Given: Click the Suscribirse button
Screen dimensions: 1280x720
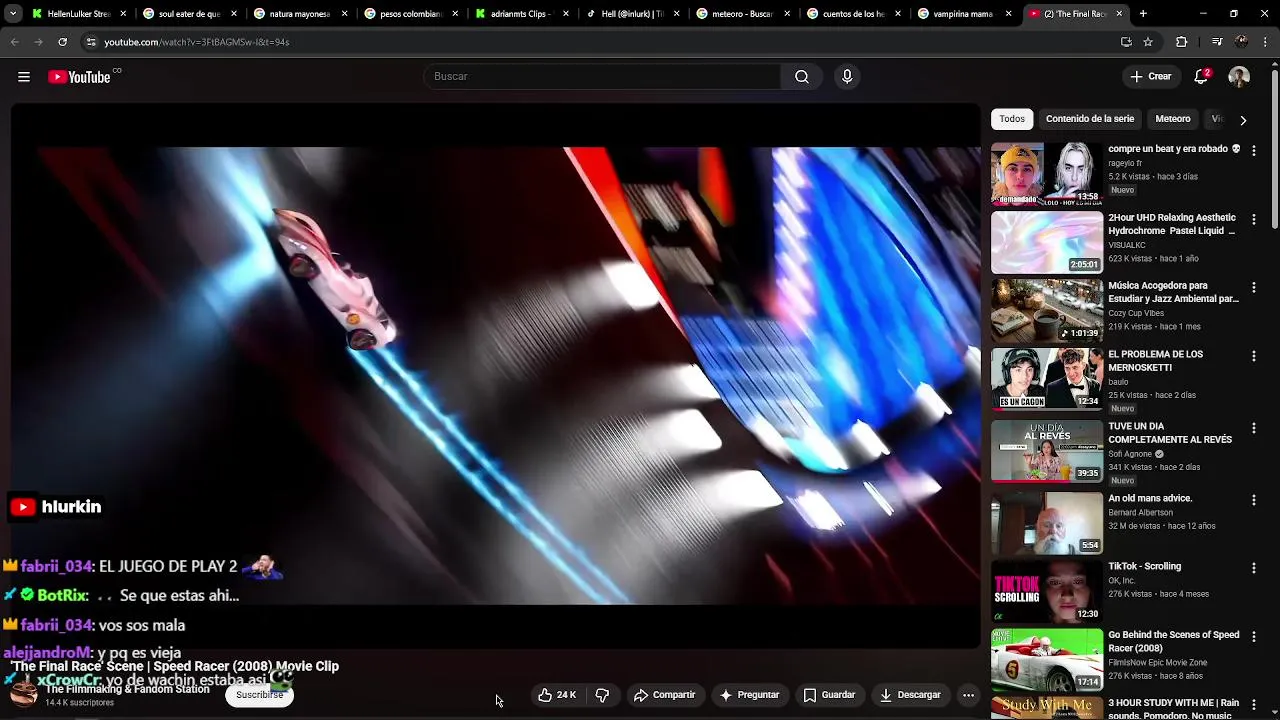Looking at the screenshot, I should 260,695.
